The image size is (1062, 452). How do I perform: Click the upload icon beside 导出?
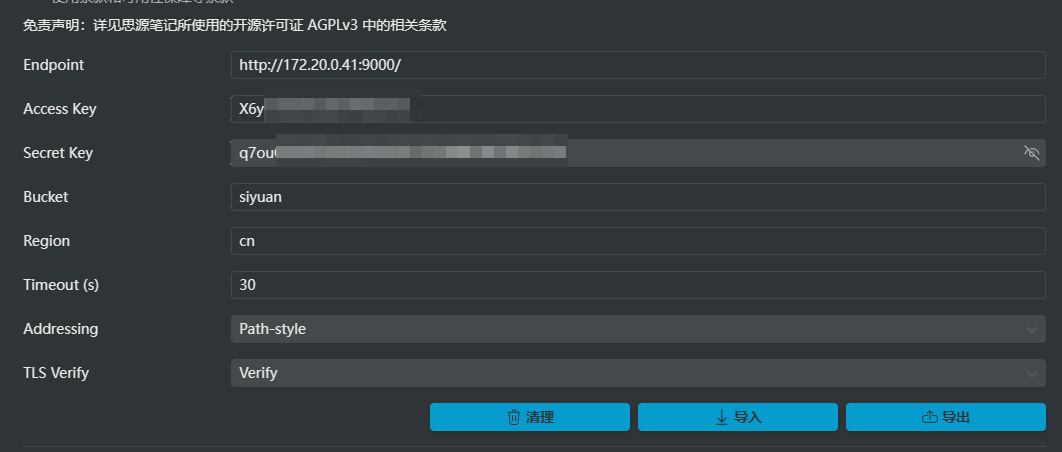928,417
